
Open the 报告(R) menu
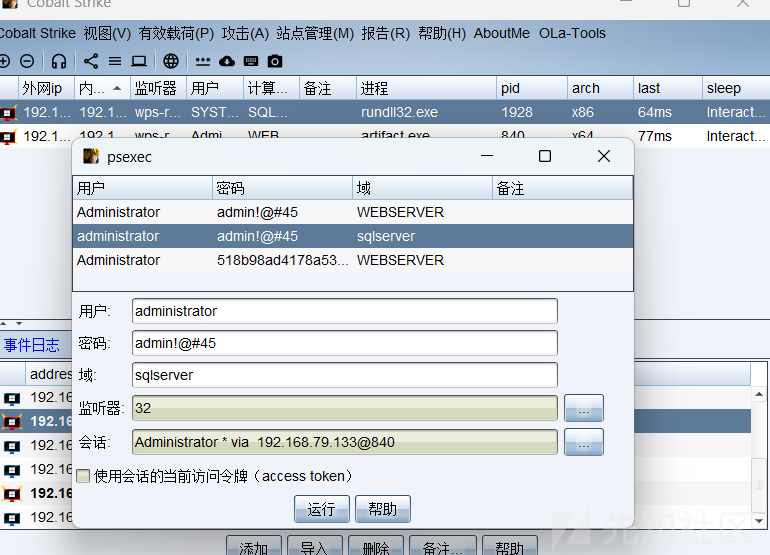click(x=385, y=33)
